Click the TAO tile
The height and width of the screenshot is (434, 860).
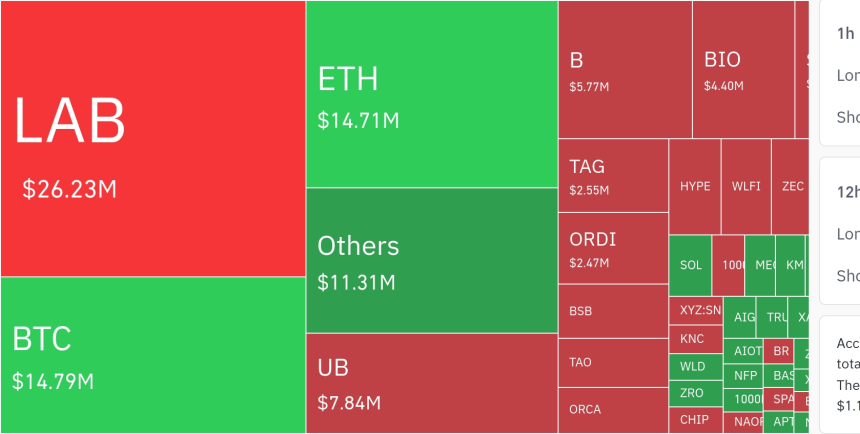pyautogui.click(x=614, y=363)
